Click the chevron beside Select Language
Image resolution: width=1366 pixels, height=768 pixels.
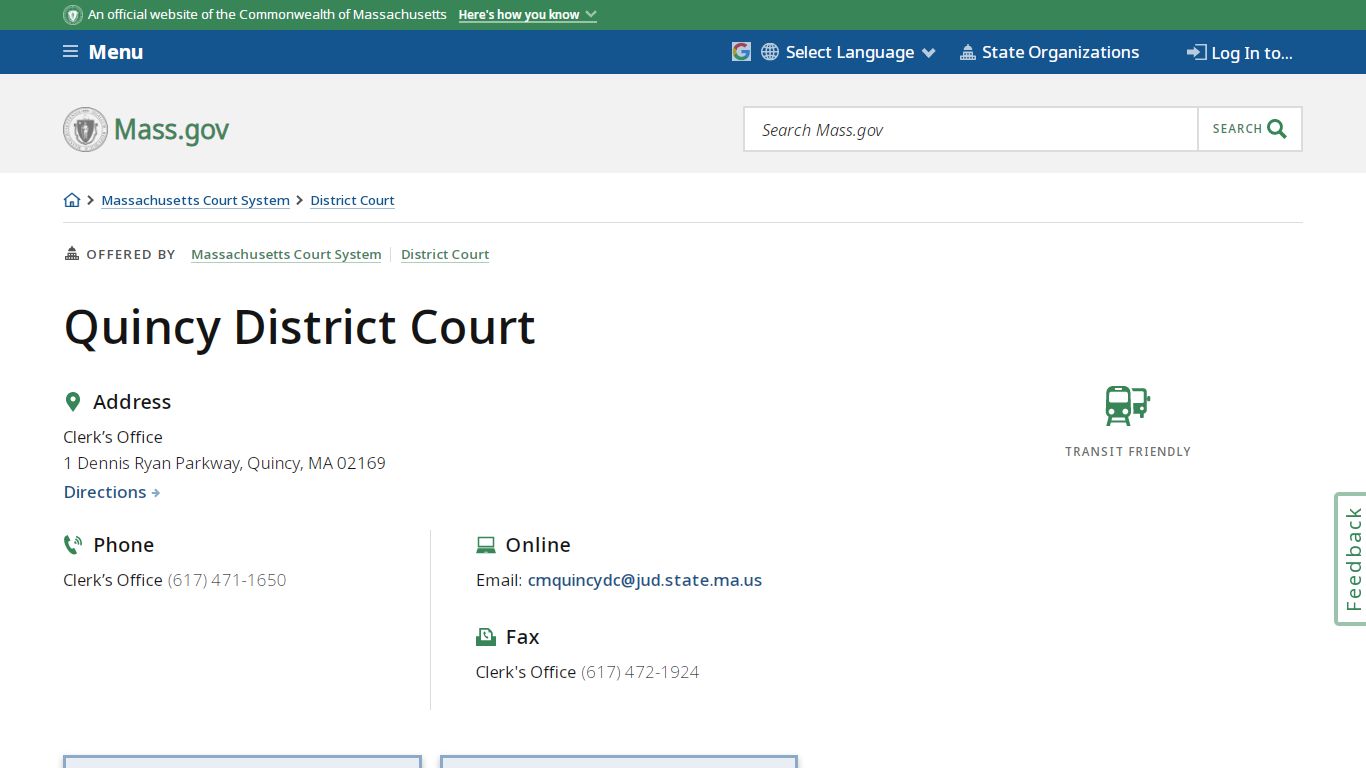click(x=929, y=53)
